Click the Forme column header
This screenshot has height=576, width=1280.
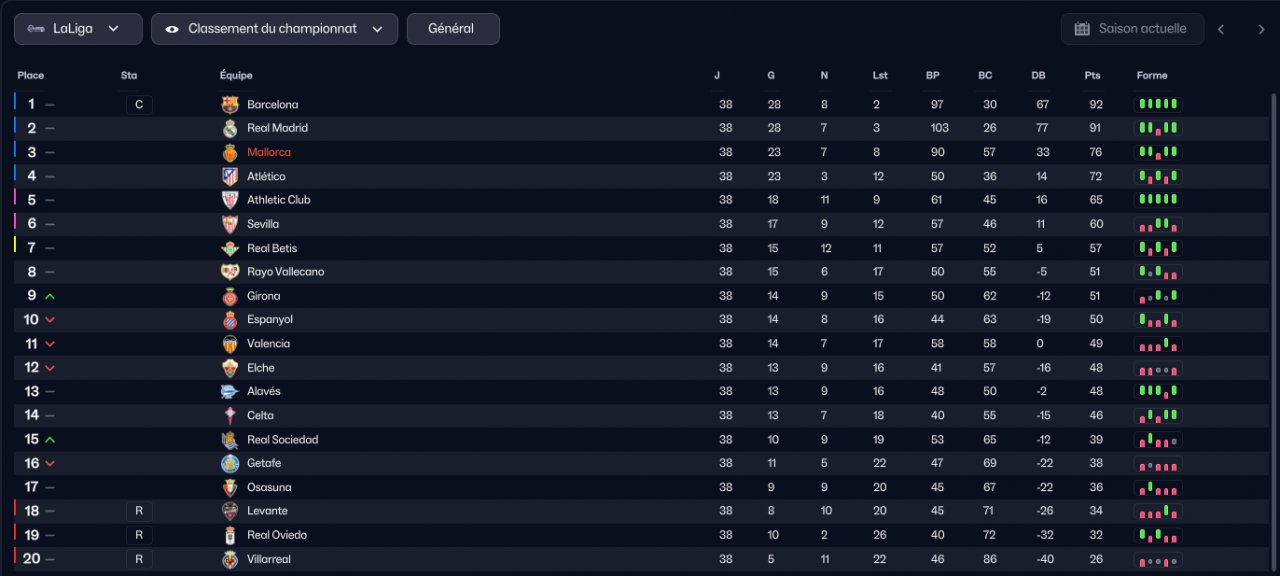[1152, 76]
